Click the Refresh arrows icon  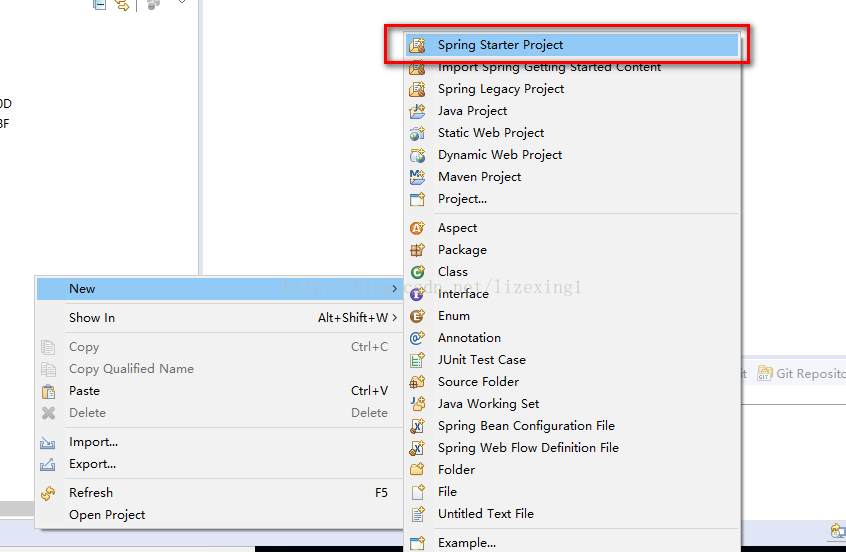click(x=48, y=493)
